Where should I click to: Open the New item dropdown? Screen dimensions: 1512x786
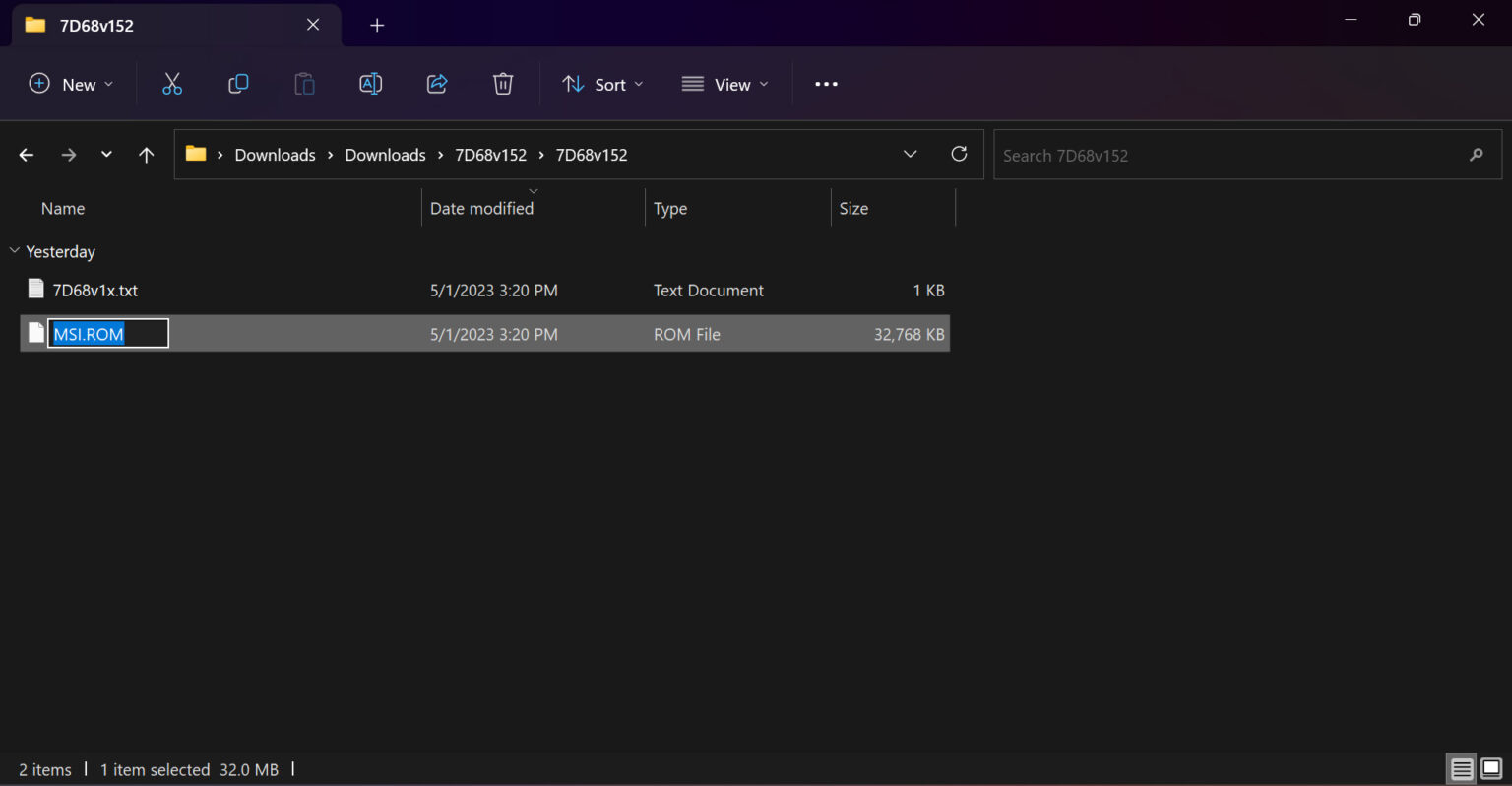pos(72,85)
